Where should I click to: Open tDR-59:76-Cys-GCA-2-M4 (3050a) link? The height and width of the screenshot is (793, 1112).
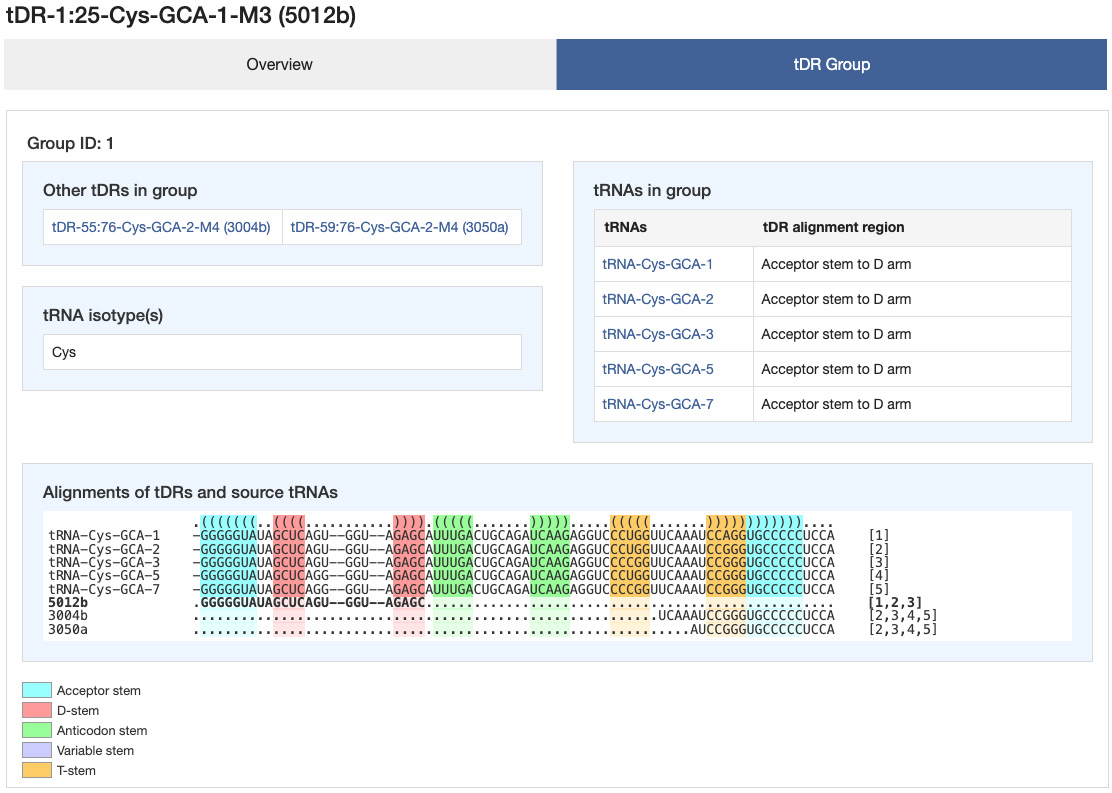(401, 227)
